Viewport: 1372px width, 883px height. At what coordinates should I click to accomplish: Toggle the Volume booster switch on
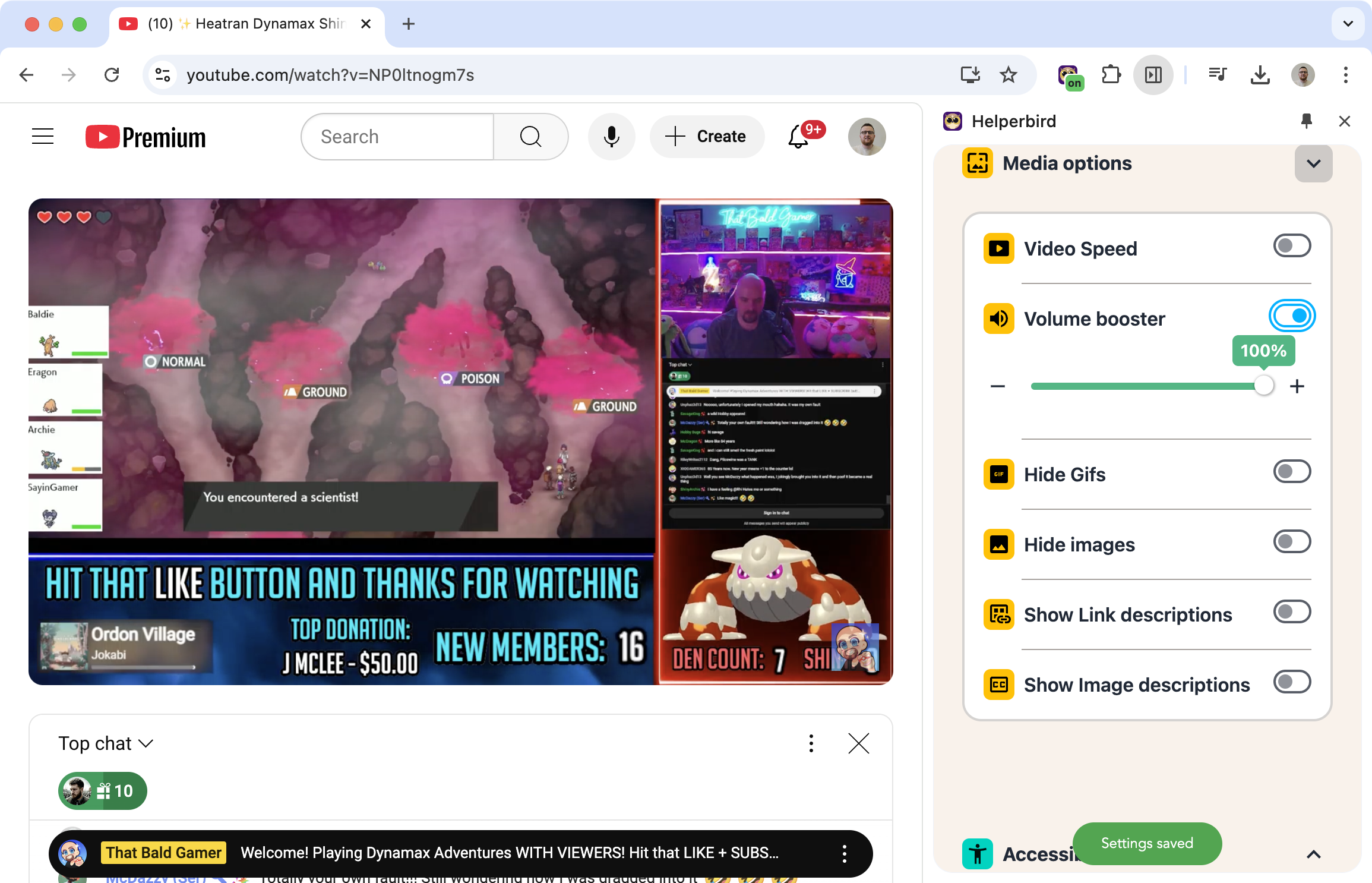click(x=1293, y=316)
